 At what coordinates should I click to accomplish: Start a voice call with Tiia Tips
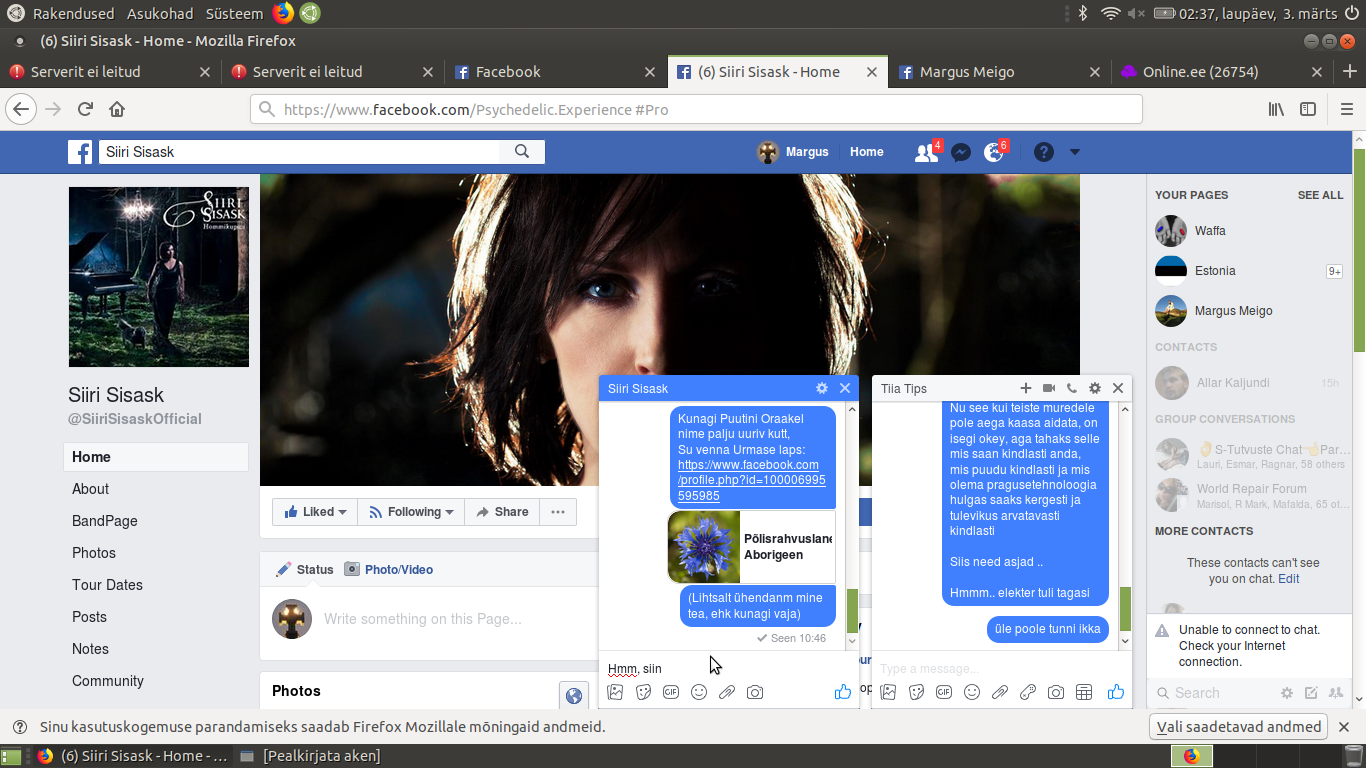click(x=1072, y=388)
